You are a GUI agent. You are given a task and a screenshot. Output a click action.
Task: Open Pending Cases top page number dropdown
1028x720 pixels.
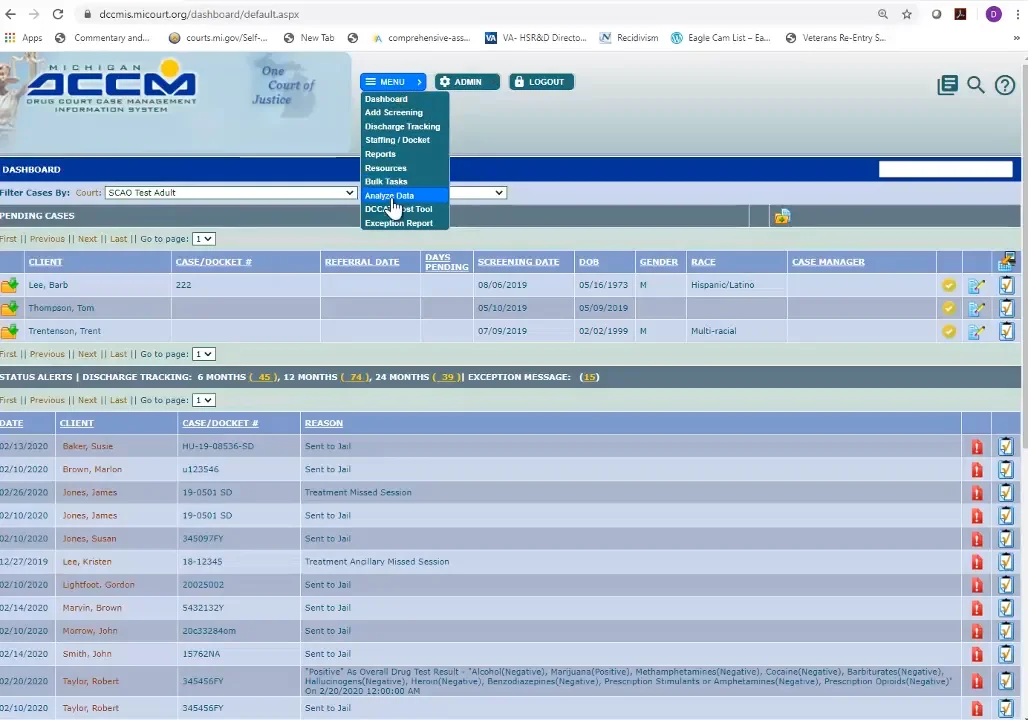pyautogui.click(x=203, y=239)
